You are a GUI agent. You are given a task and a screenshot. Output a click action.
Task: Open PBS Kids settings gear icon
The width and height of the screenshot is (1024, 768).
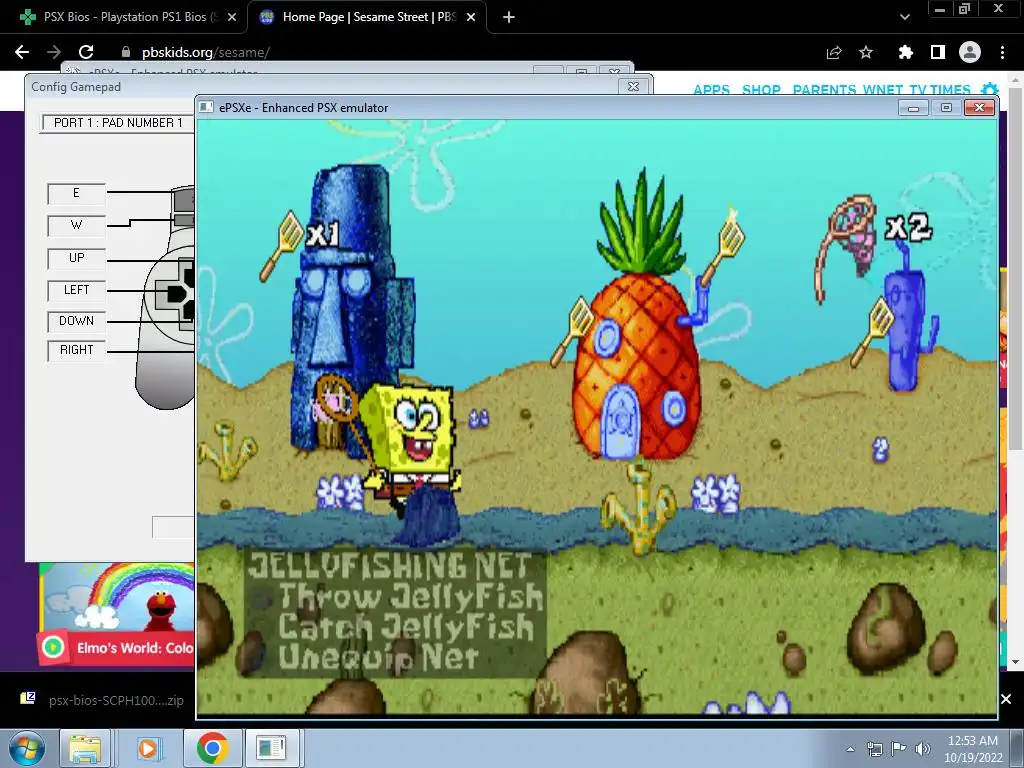(x=990, y=89)
